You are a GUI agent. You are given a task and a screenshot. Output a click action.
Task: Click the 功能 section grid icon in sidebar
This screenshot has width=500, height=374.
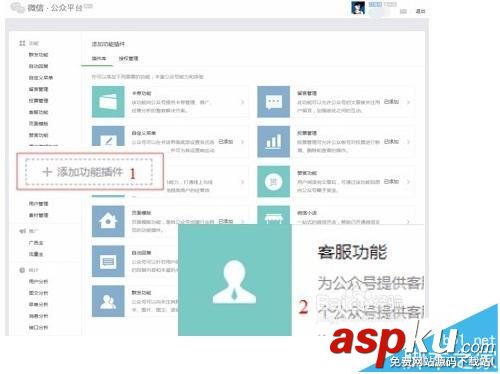[22, 43]
